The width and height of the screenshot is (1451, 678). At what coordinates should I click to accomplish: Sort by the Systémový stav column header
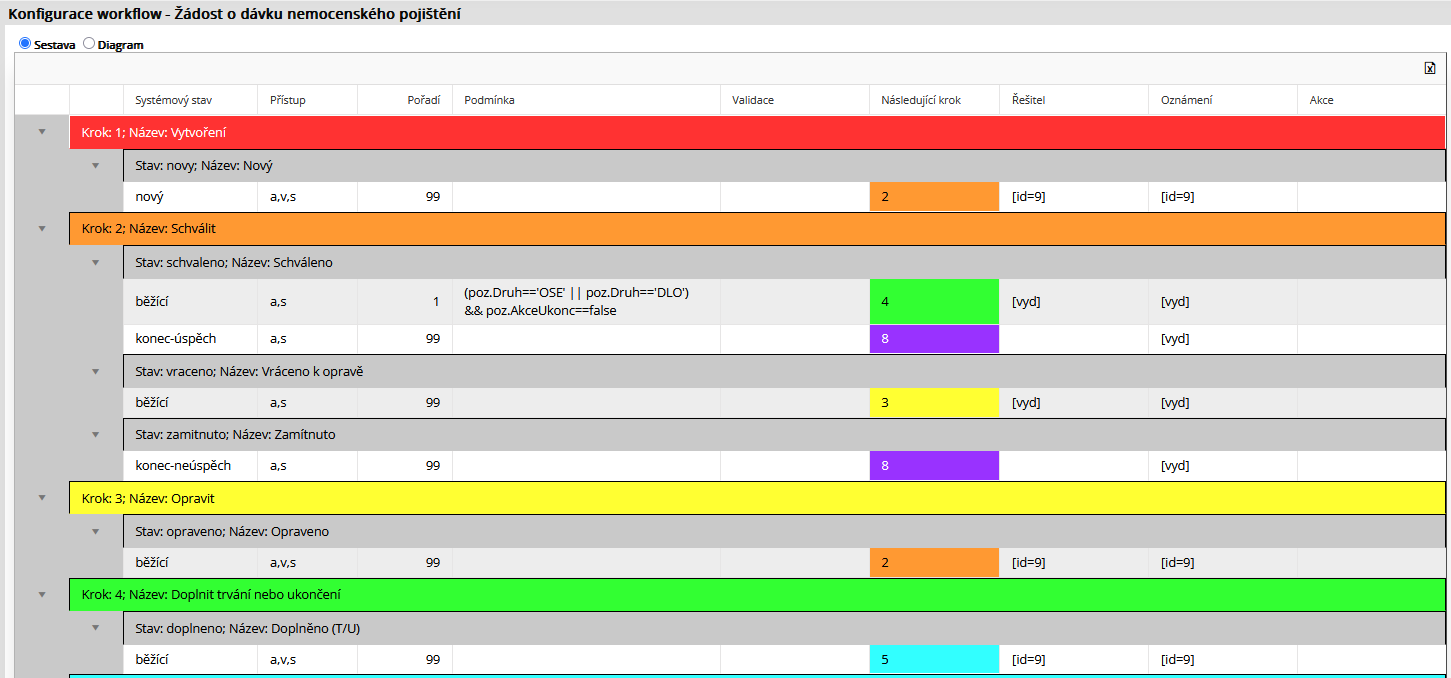coord(190,100)
